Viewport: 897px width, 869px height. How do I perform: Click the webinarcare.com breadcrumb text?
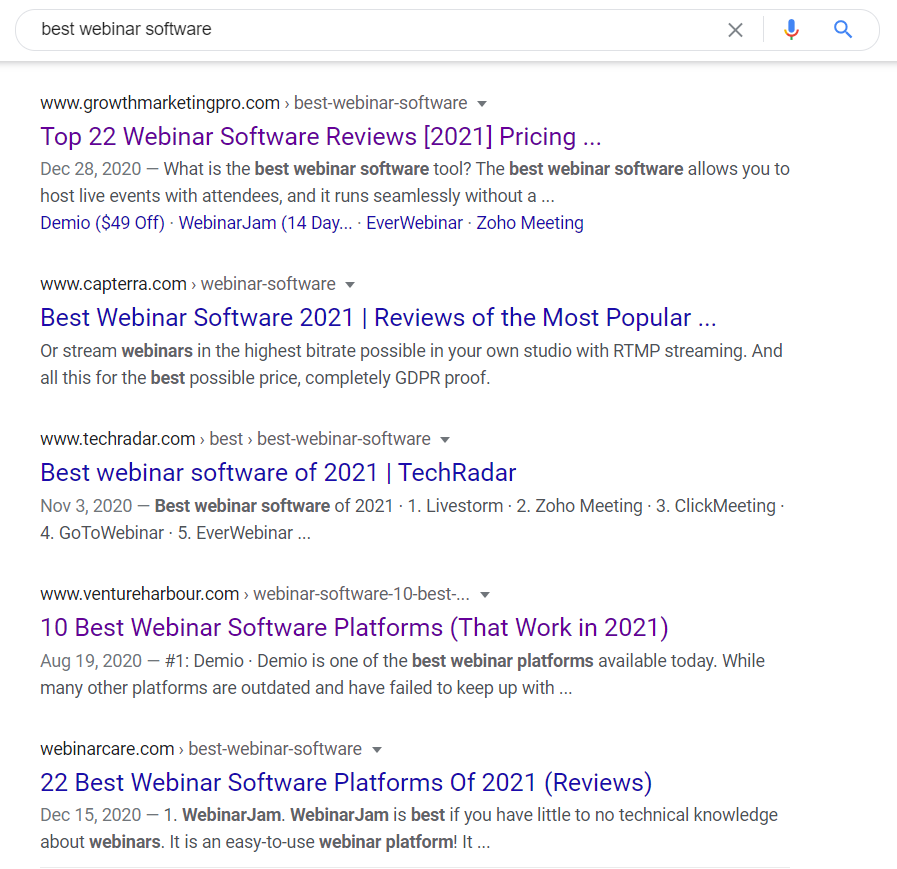[x=107, y=749]
